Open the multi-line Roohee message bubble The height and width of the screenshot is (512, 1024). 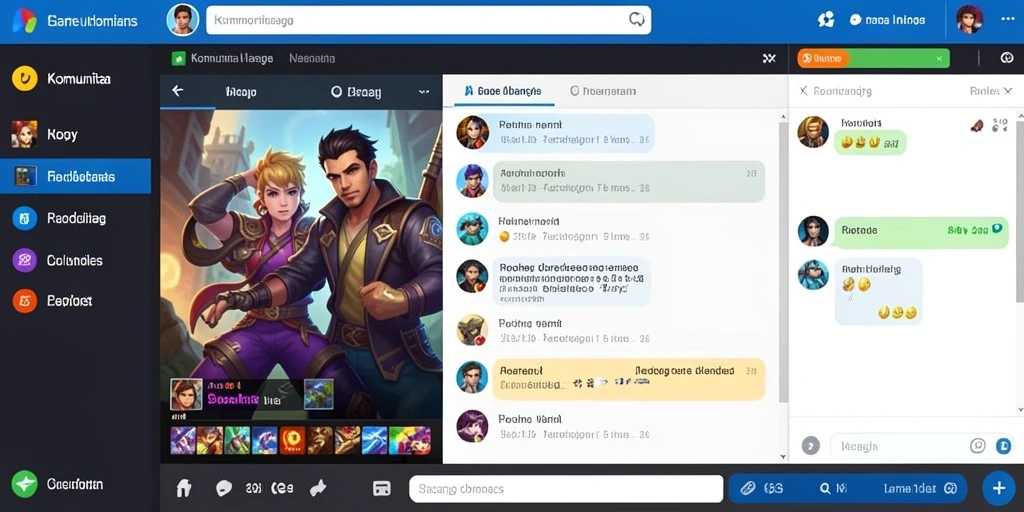point(571,281)
